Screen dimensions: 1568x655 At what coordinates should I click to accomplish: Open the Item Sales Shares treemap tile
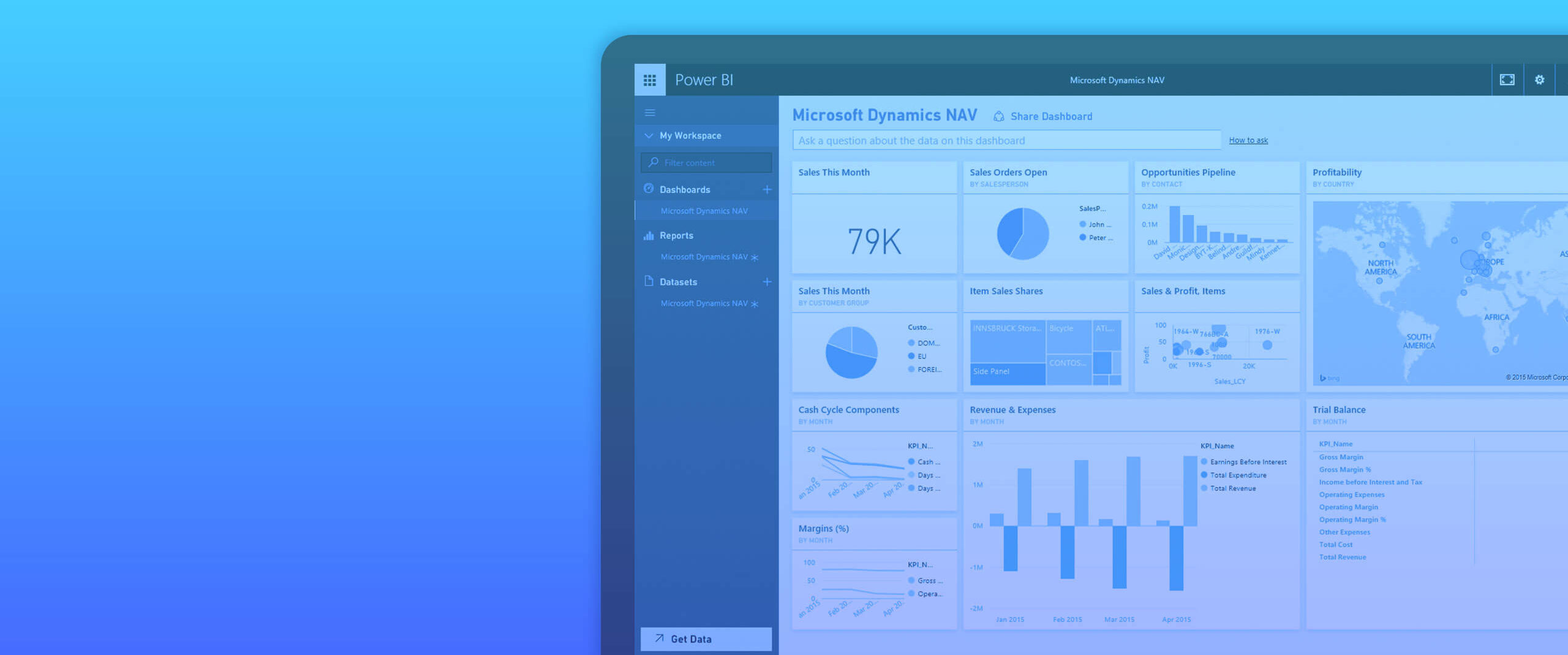click(1046, 336)
